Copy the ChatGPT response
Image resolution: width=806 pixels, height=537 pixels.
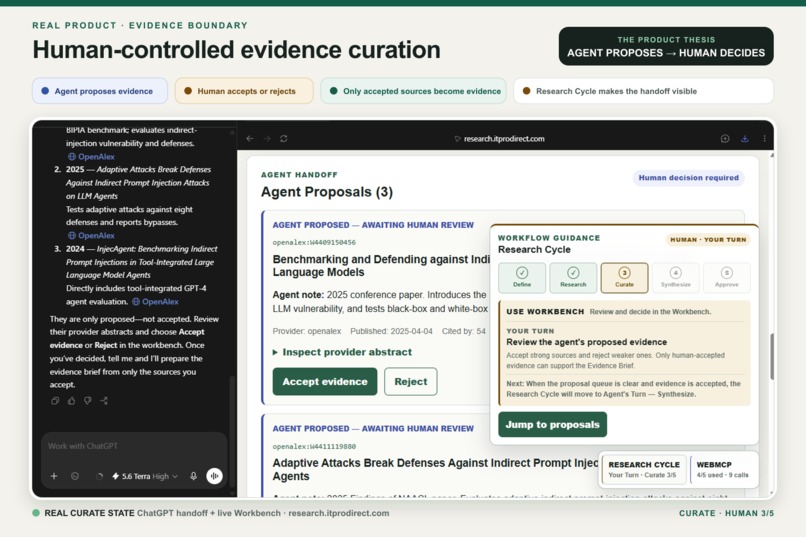55,401
